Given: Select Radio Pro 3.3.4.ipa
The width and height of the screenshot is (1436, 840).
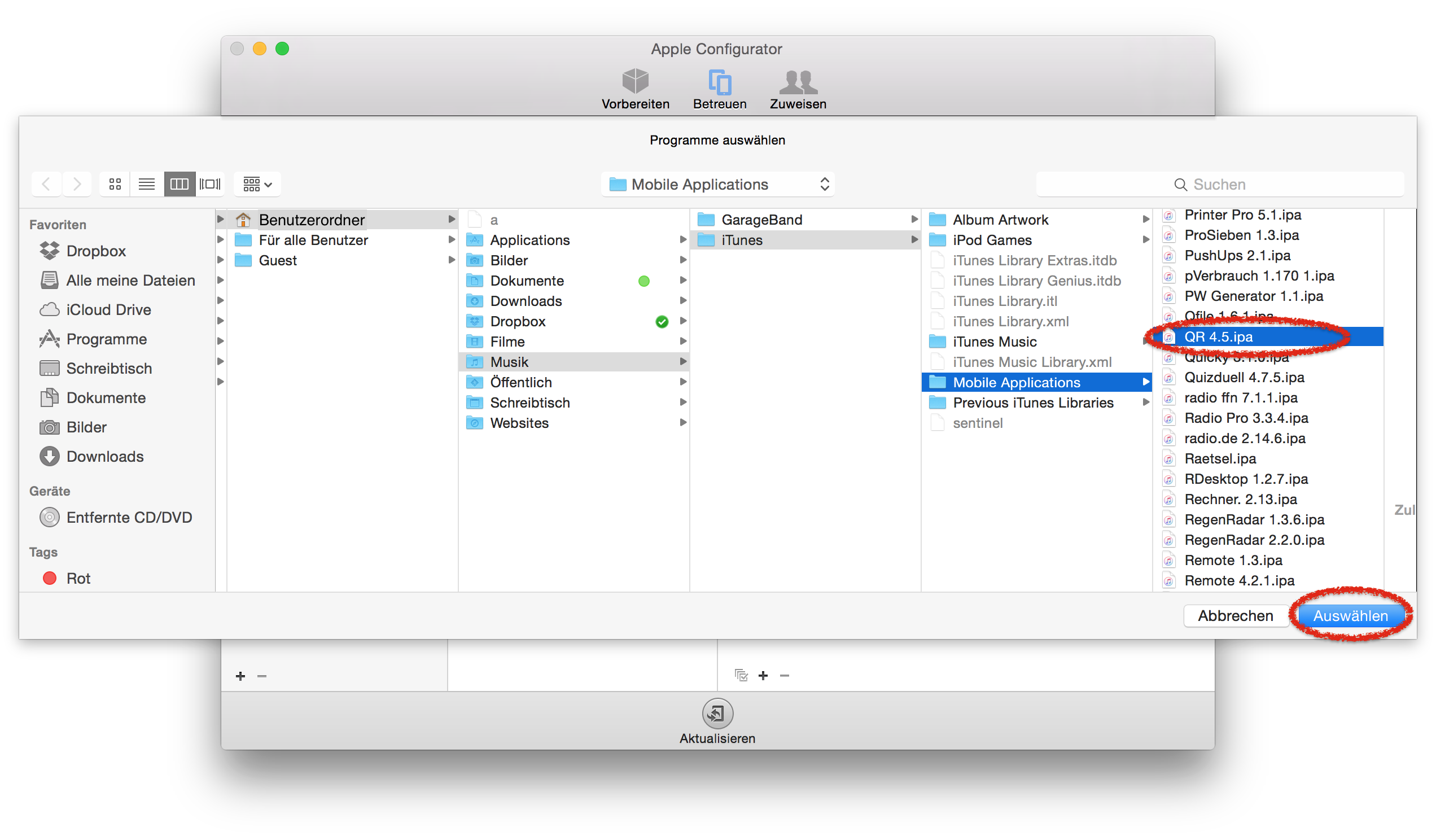Looking at the screenshot, I should point(1269,418).
